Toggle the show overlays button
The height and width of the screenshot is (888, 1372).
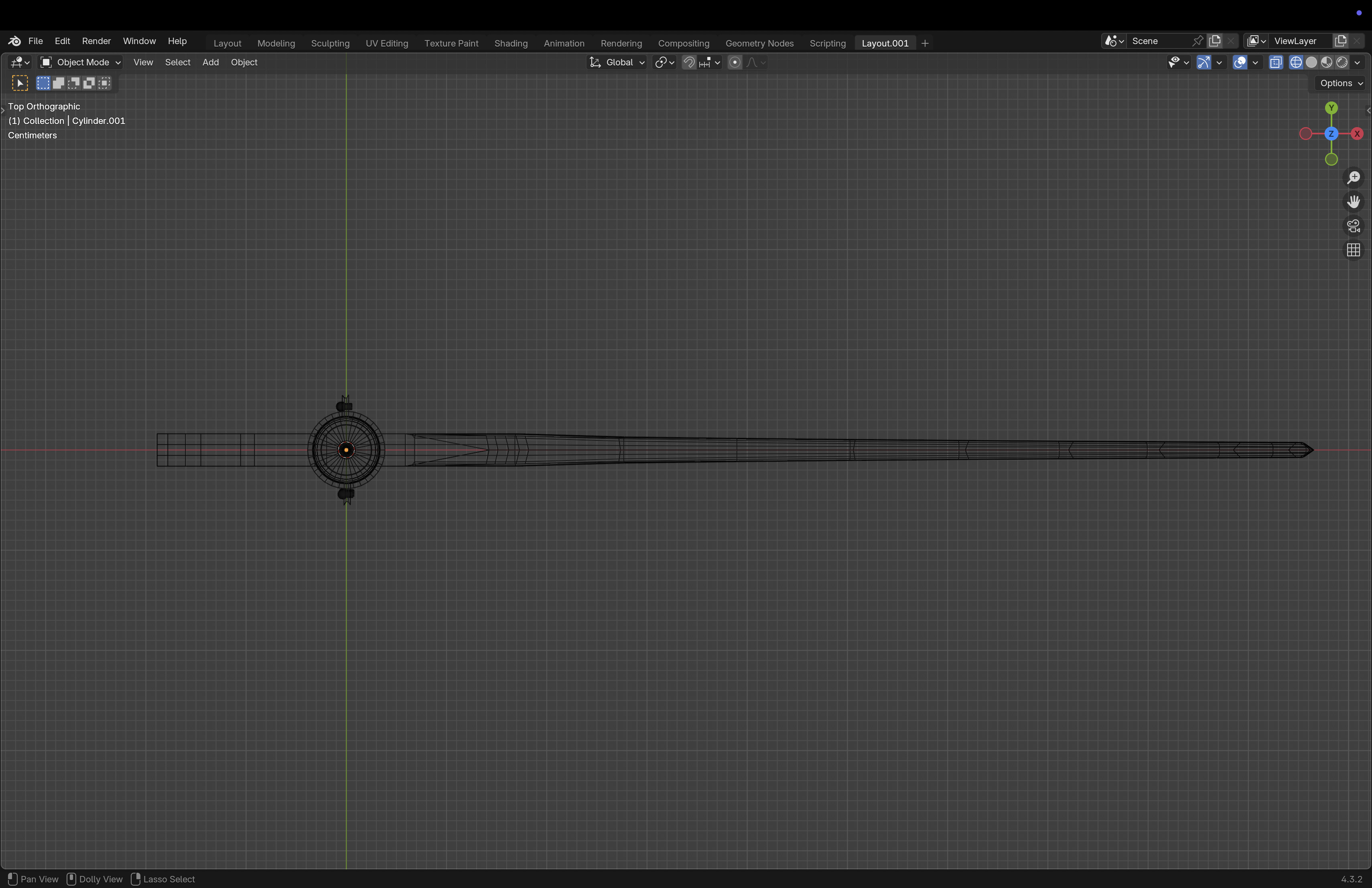1240,62
